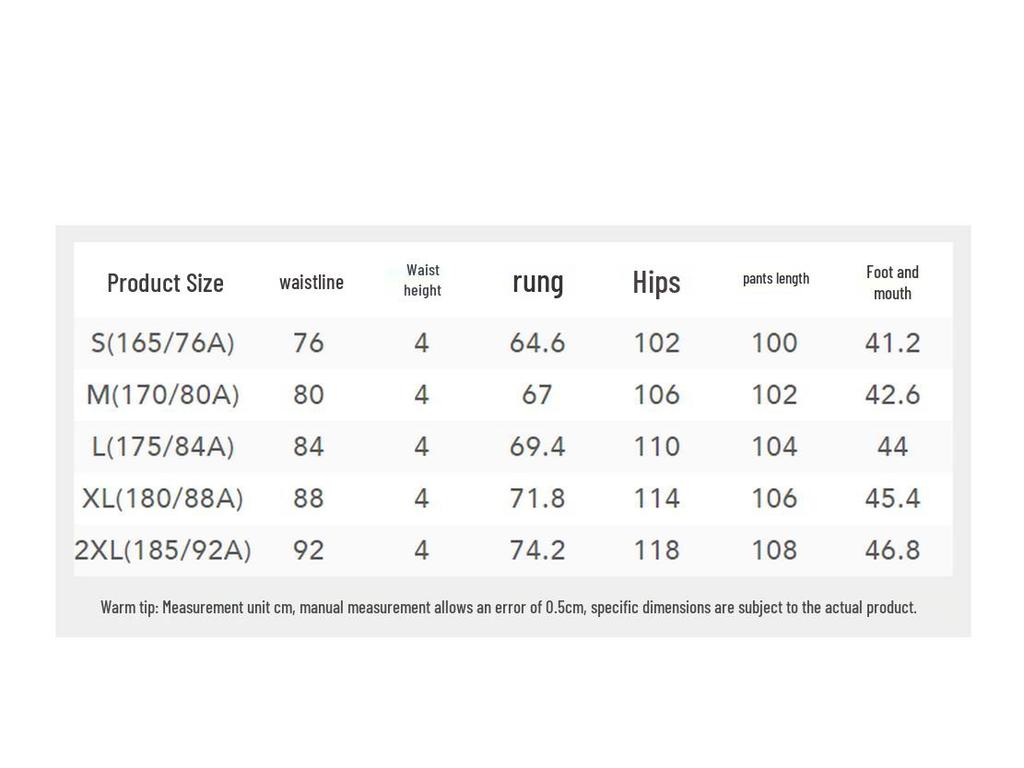This screenshot has height=768, width=1024.
Task: Click the Product Size column header
Action: pyautogui.click(x=165, y=283)
